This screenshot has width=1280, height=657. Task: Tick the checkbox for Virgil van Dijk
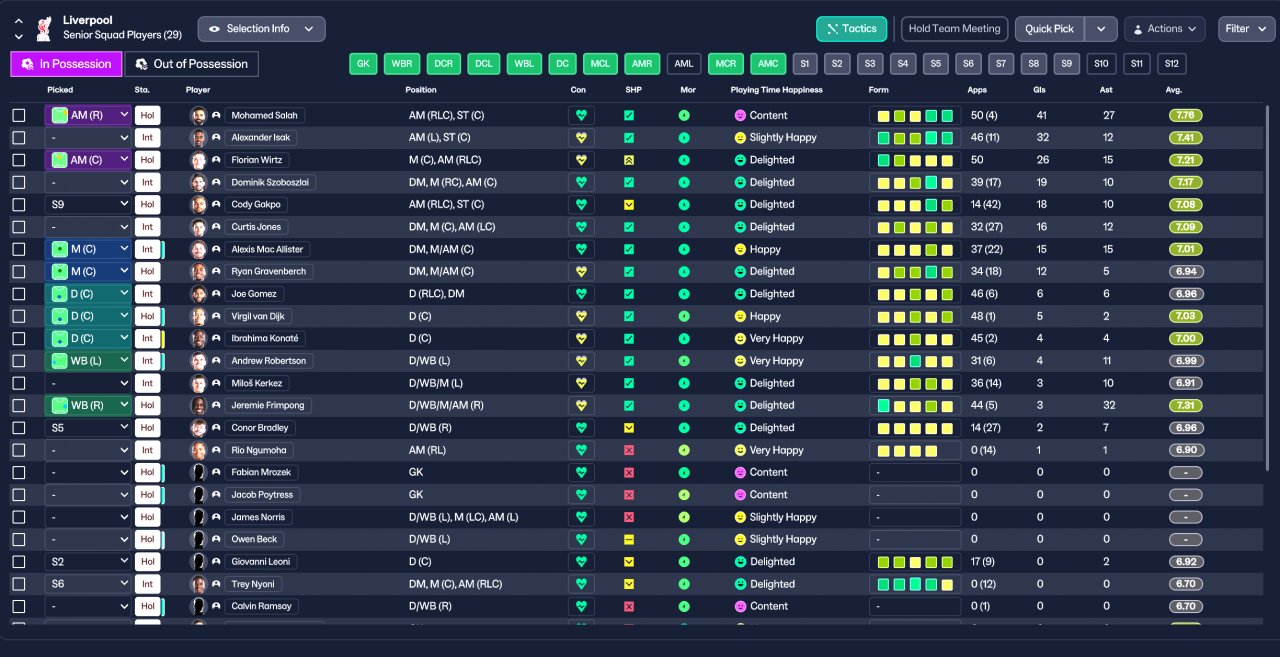point(19,316)
